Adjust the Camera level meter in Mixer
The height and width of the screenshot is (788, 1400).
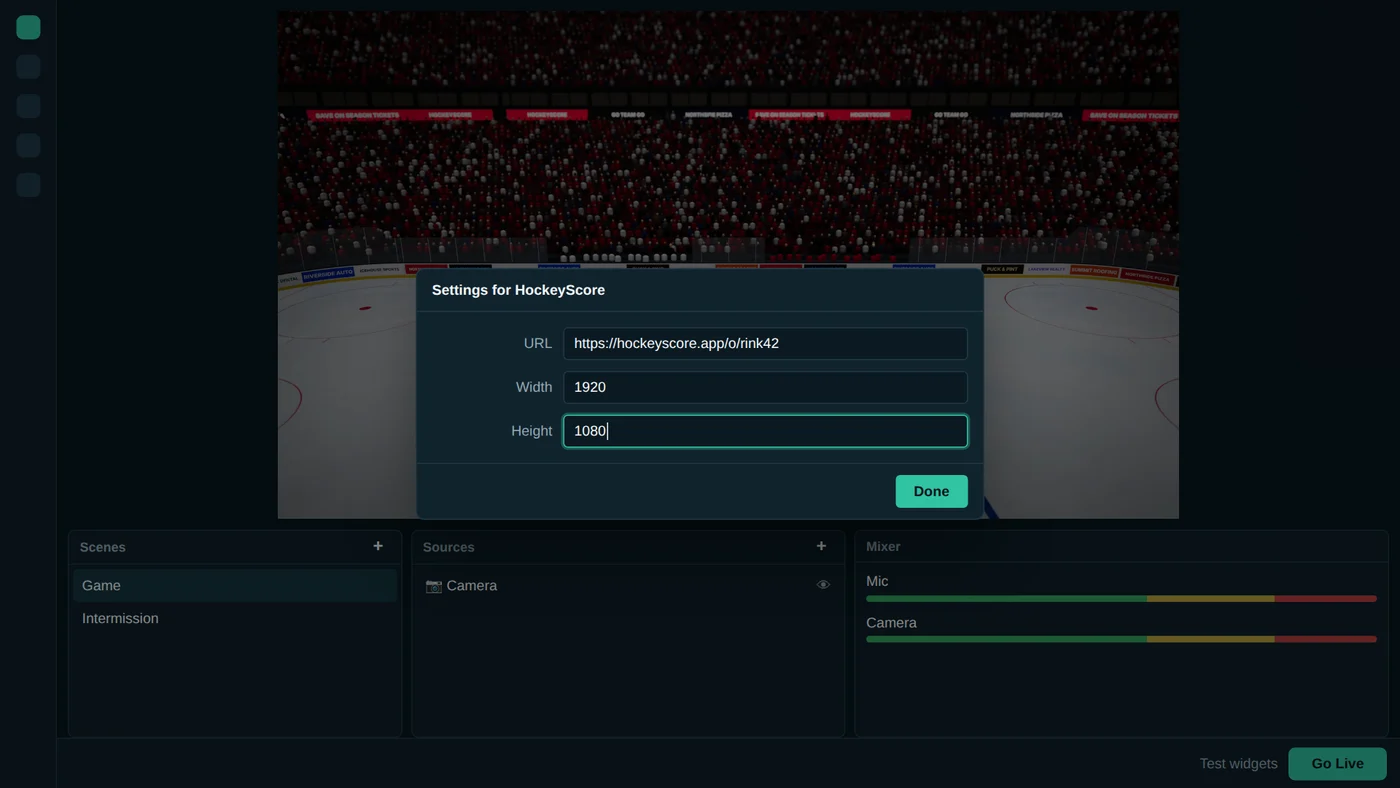click(1121, 639)
